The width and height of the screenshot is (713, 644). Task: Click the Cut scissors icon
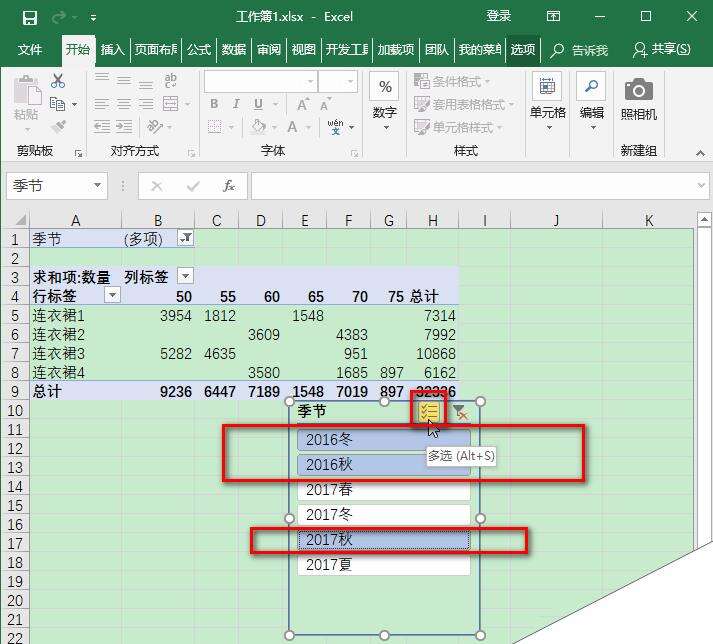click(58, 81)
